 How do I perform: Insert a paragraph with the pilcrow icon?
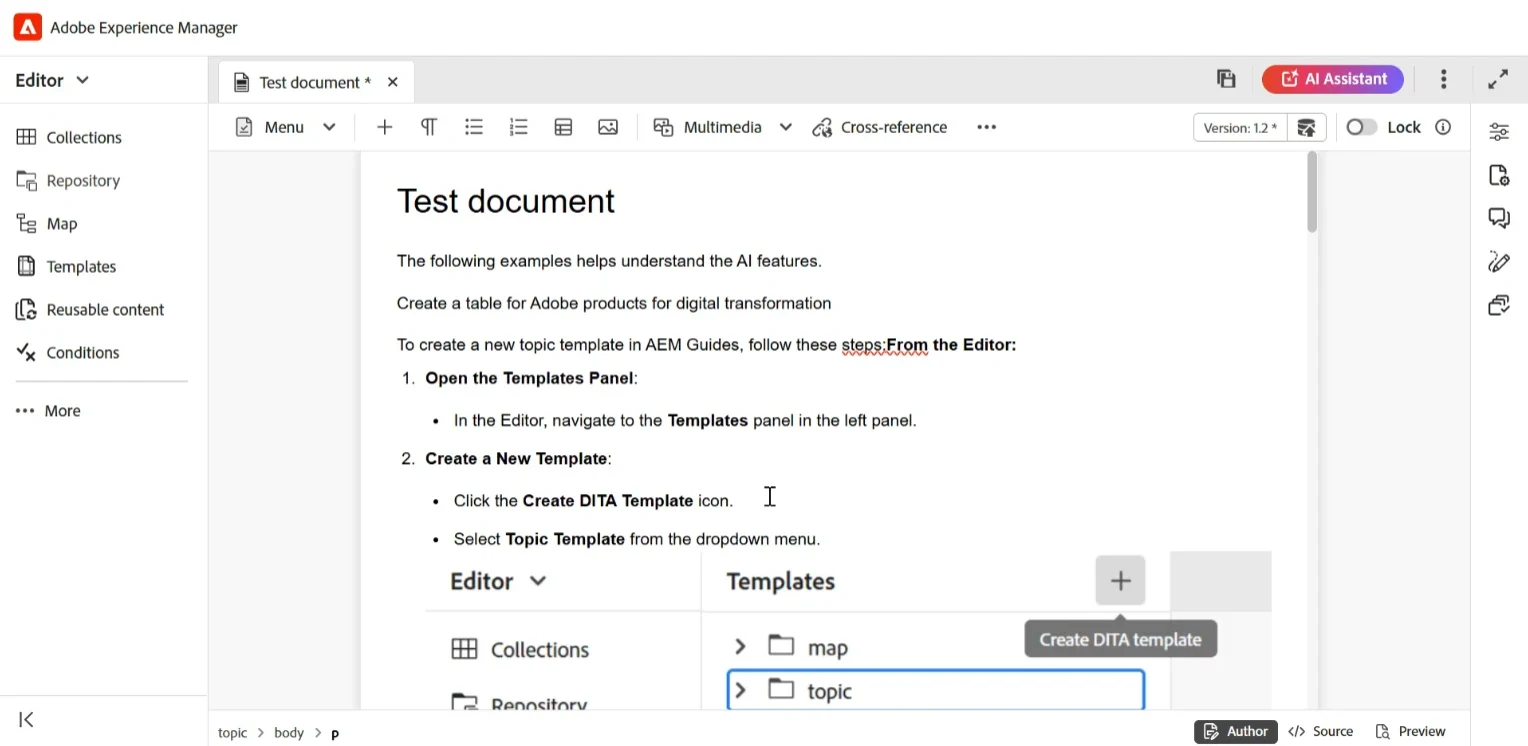coord(428,127)
